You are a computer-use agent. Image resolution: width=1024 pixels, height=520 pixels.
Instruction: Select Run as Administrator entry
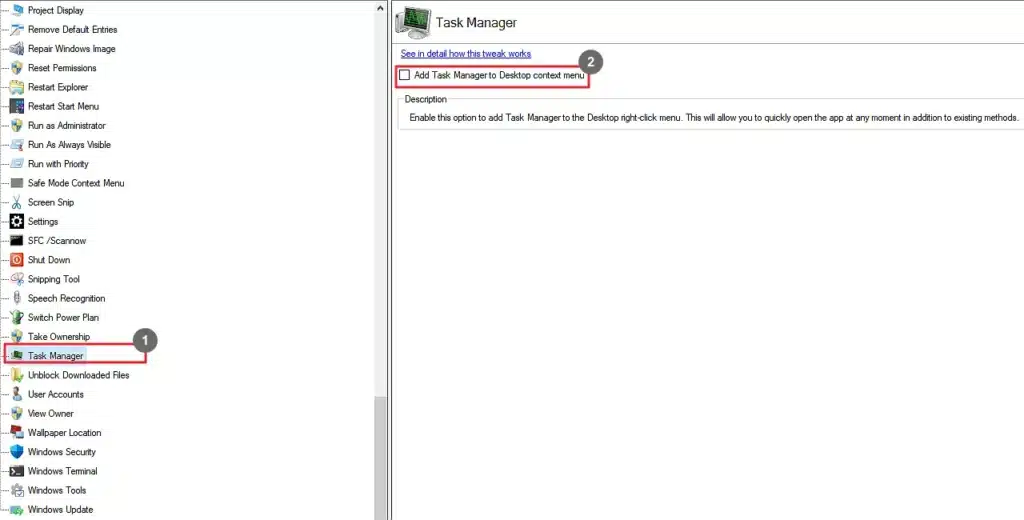click(67, 125)
